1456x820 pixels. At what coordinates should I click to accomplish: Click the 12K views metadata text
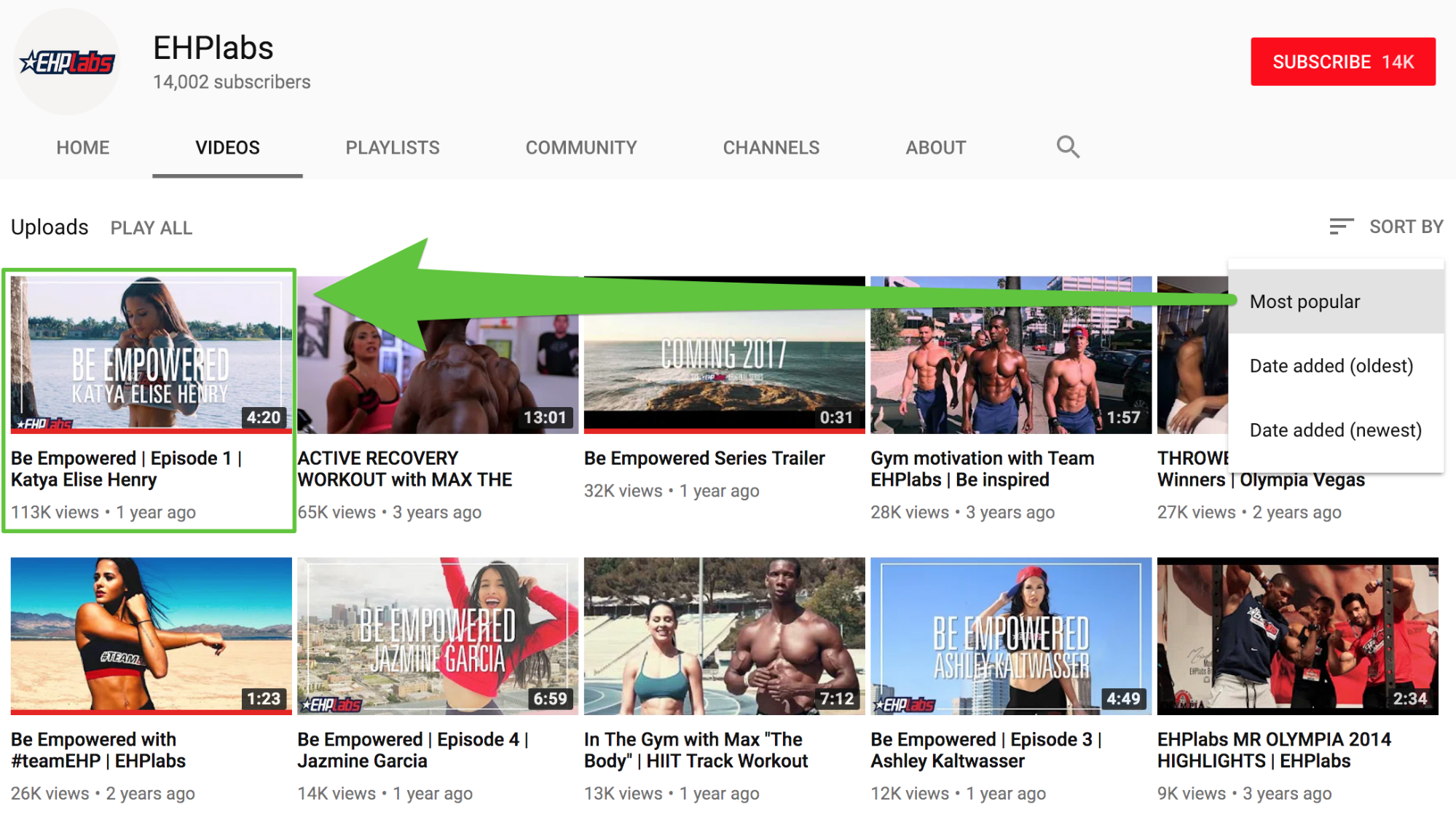point(910,794)
